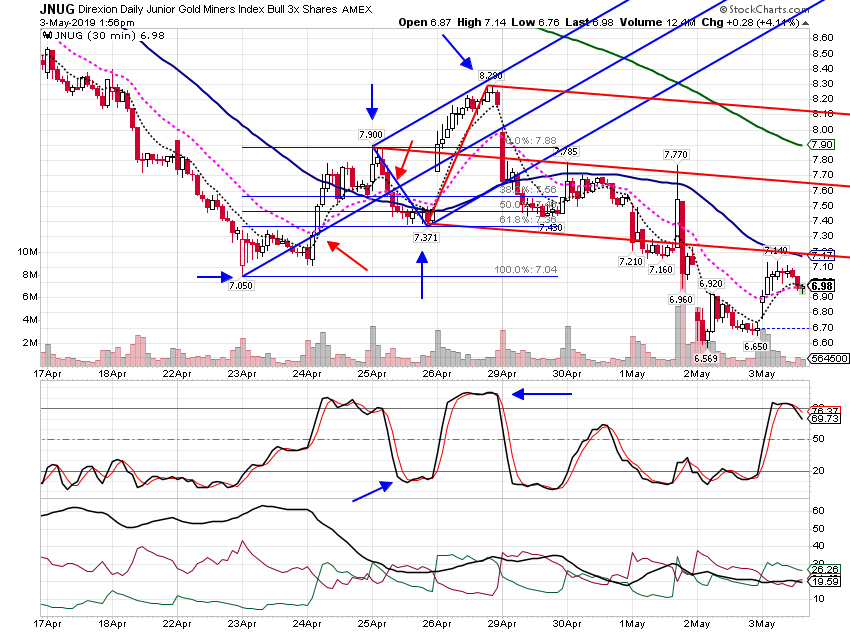Image resolution: width=850 pixels, height=633 pixels.
Task: Click the 7.210 low price label
Action: 630,262
